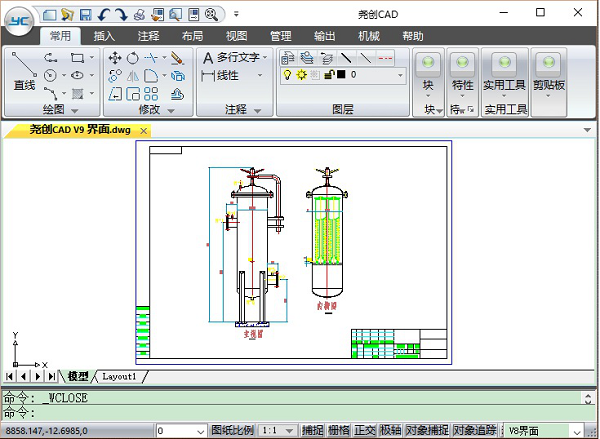Viewport: 600px width, 439px height.
Task: Select the rectangle tool in 绘图 panel
Action: (77, 58)
